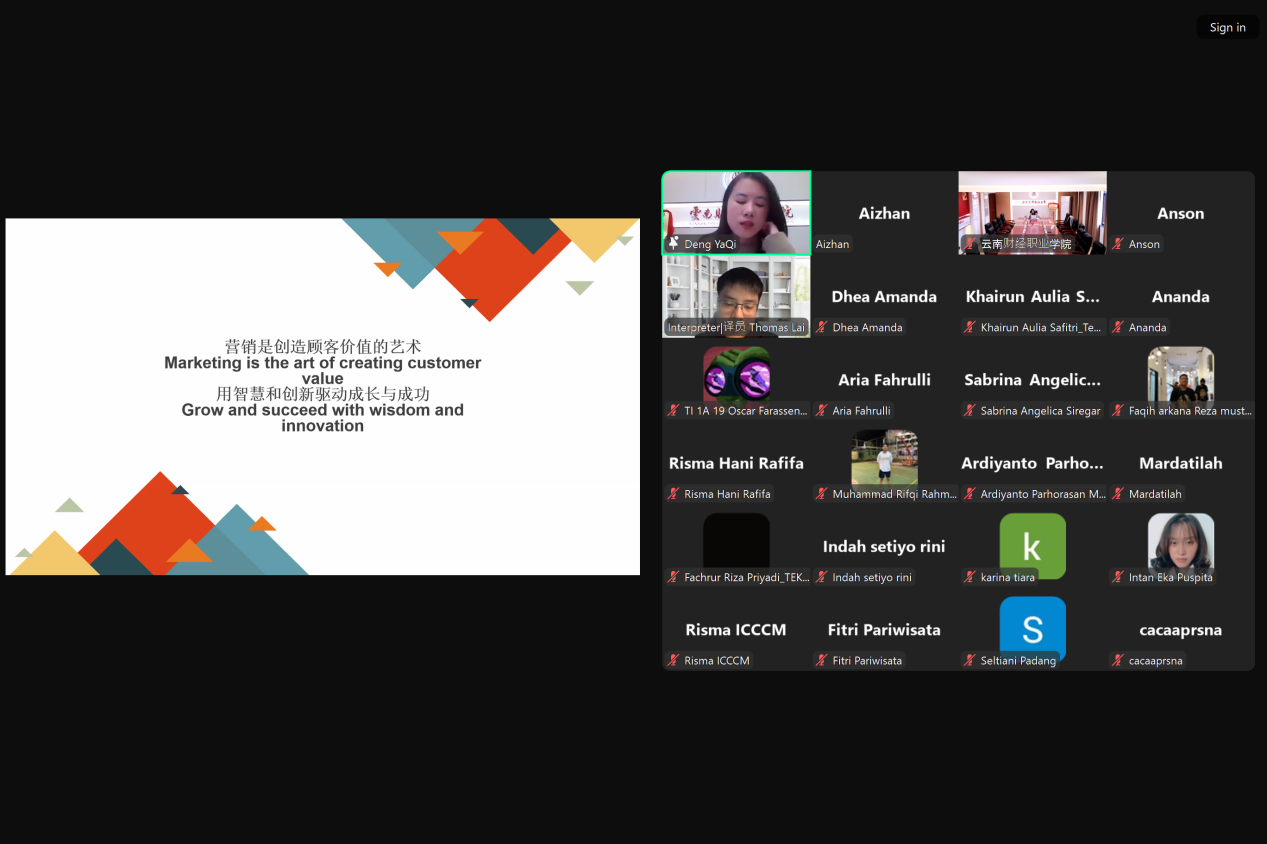Click the shared marketing presentation slide

[x=322, y=396]
